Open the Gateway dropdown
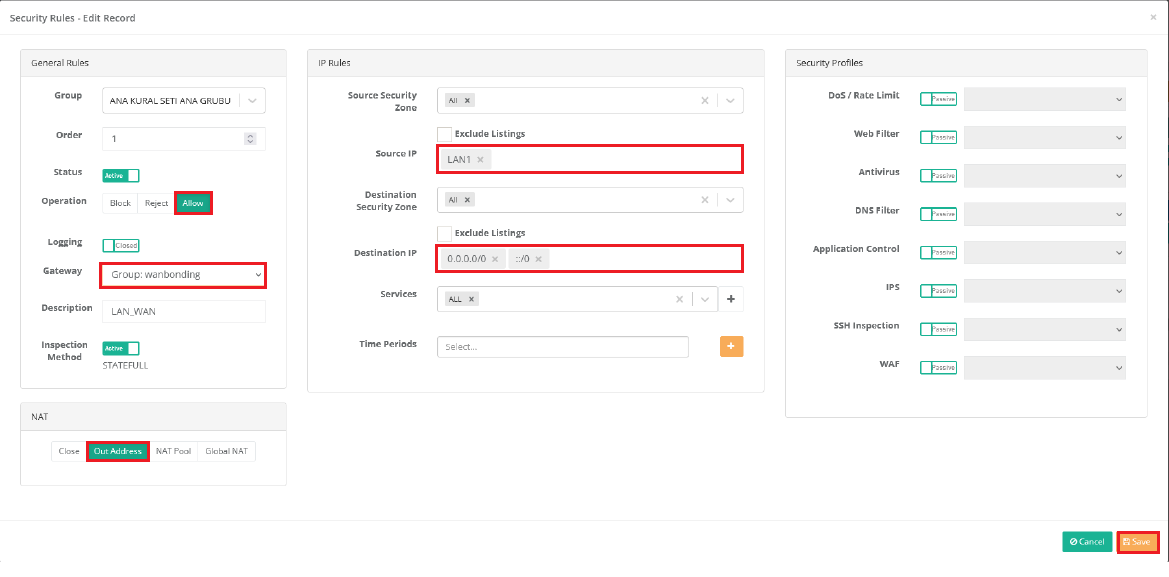Viewport: 1169px width, 577px height. pyautogui.click(x=183, y=274)
